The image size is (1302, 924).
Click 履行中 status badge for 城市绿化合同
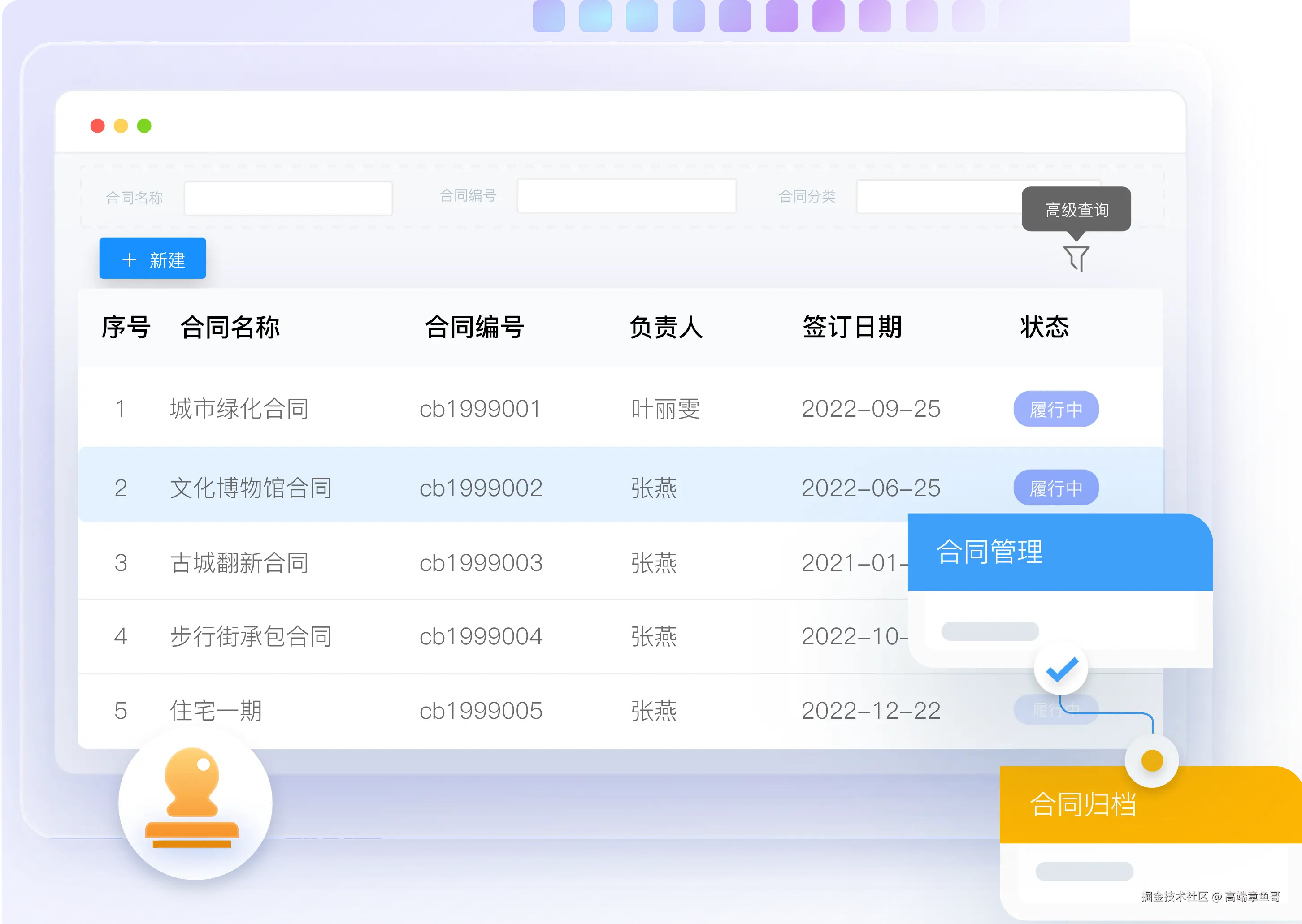tap(1055, 409)
